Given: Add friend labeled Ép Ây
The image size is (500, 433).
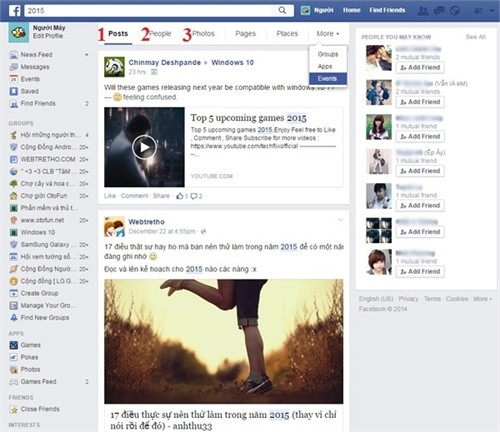Looking at the screenshot, I should (420, 171).
